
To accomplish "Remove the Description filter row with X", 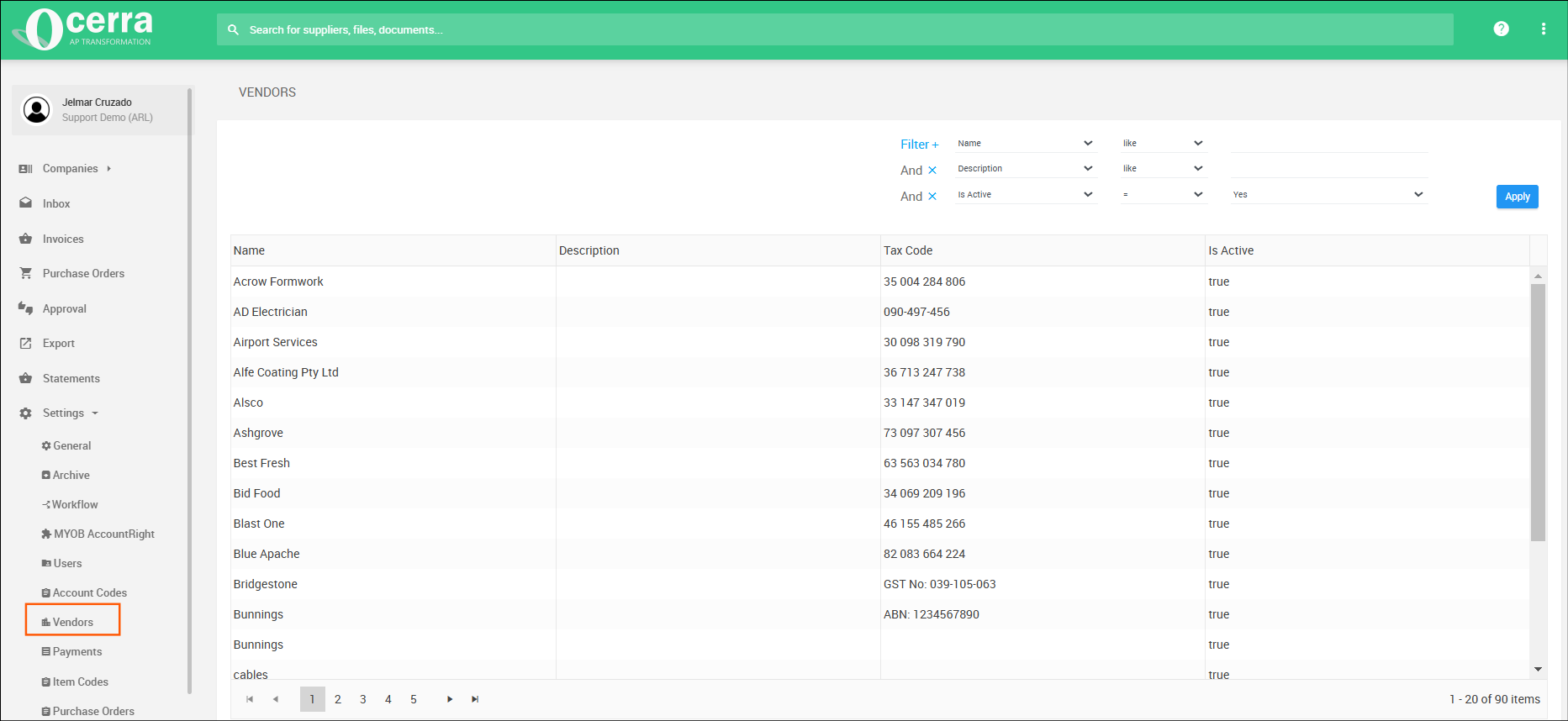I will pos(932,171).
